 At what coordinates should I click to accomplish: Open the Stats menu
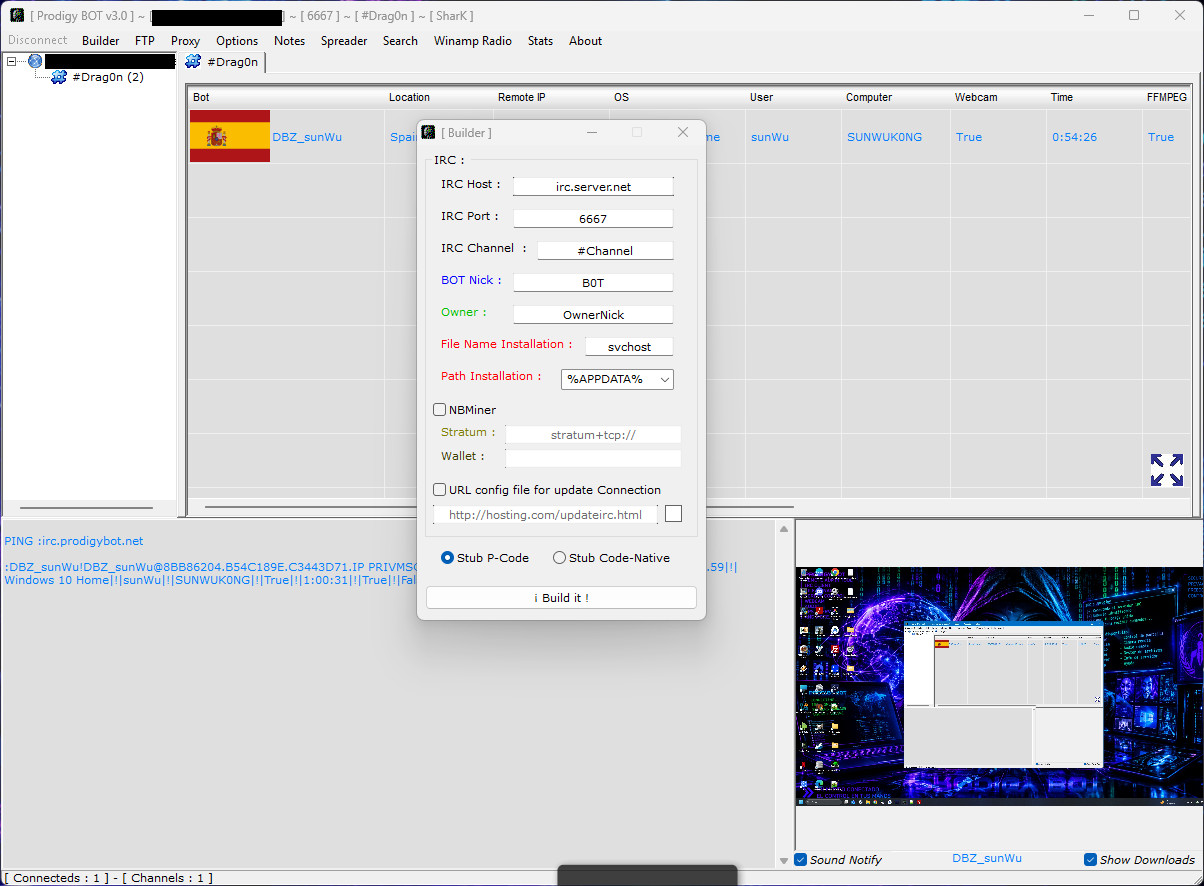click(x=540, y=41)
